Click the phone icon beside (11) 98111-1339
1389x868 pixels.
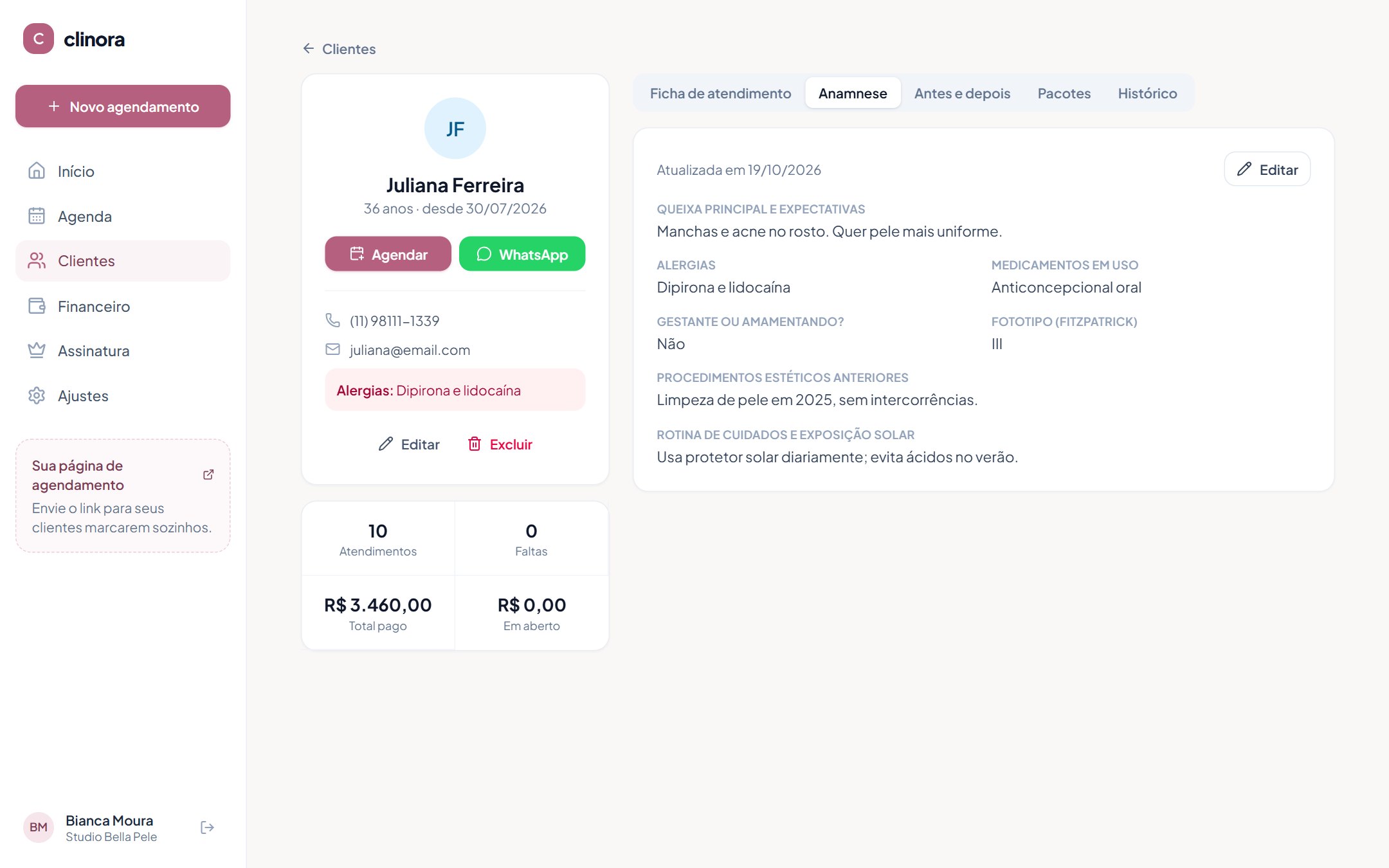click(332, 320)
